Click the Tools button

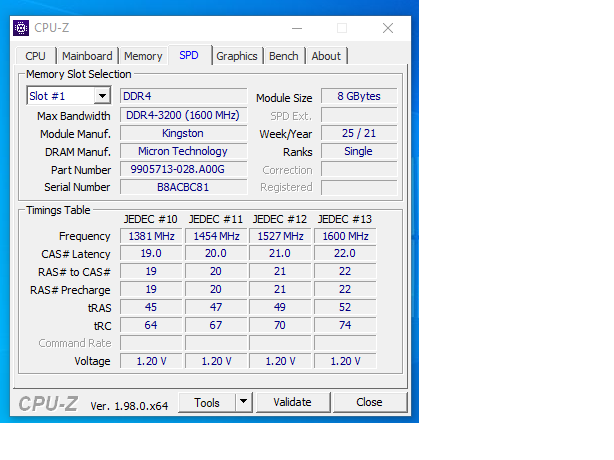click(x=207, y=402)
